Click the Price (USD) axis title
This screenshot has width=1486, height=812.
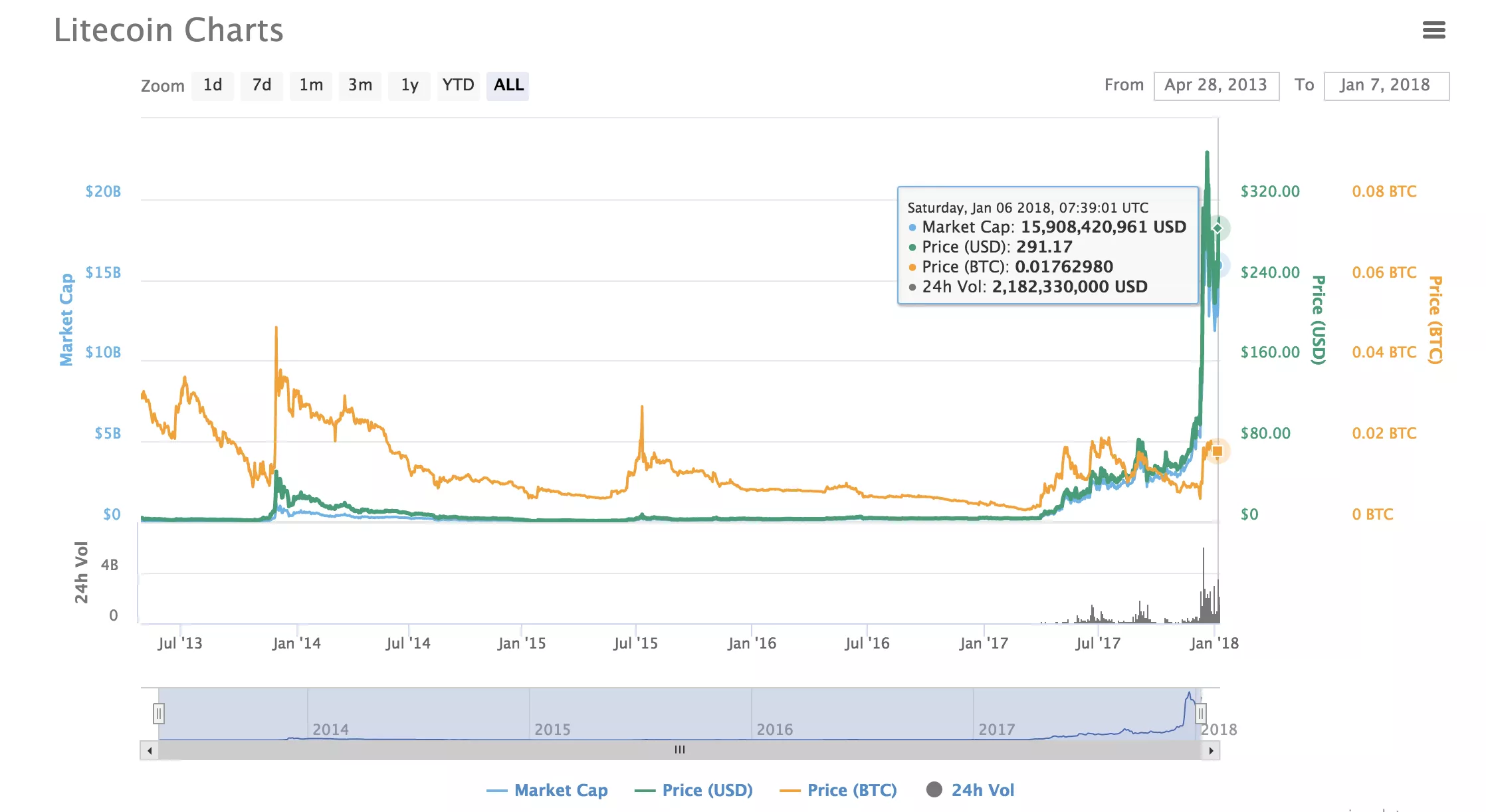[1319, 320]
